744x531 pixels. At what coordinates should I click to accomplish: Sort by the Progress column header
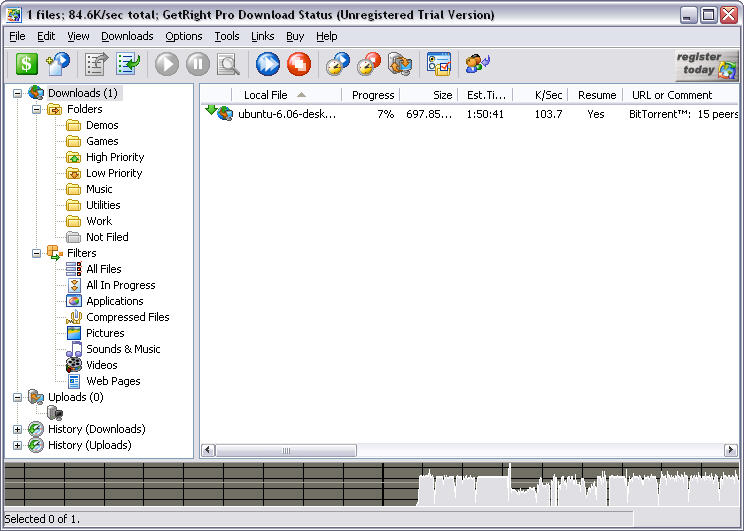(370, 95)
